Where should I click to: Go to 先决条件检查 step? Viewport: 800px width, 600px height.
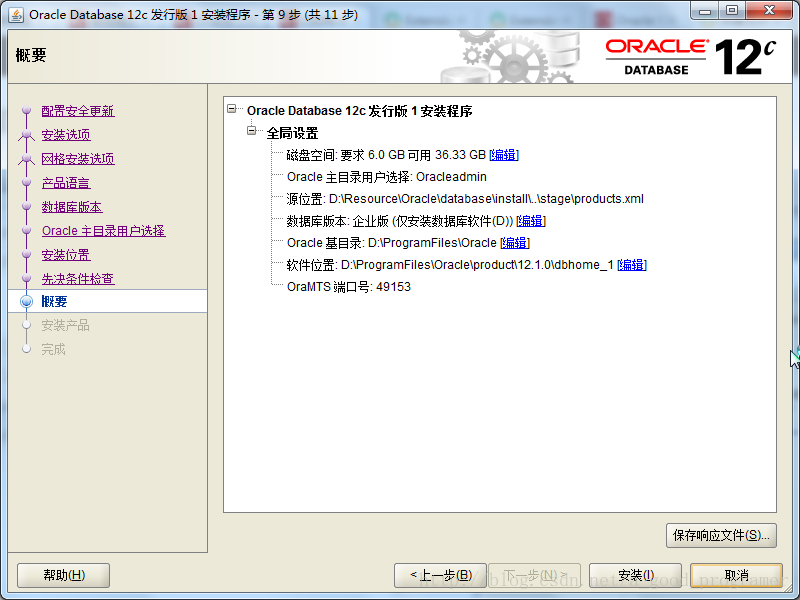click(x=78, y=279)
